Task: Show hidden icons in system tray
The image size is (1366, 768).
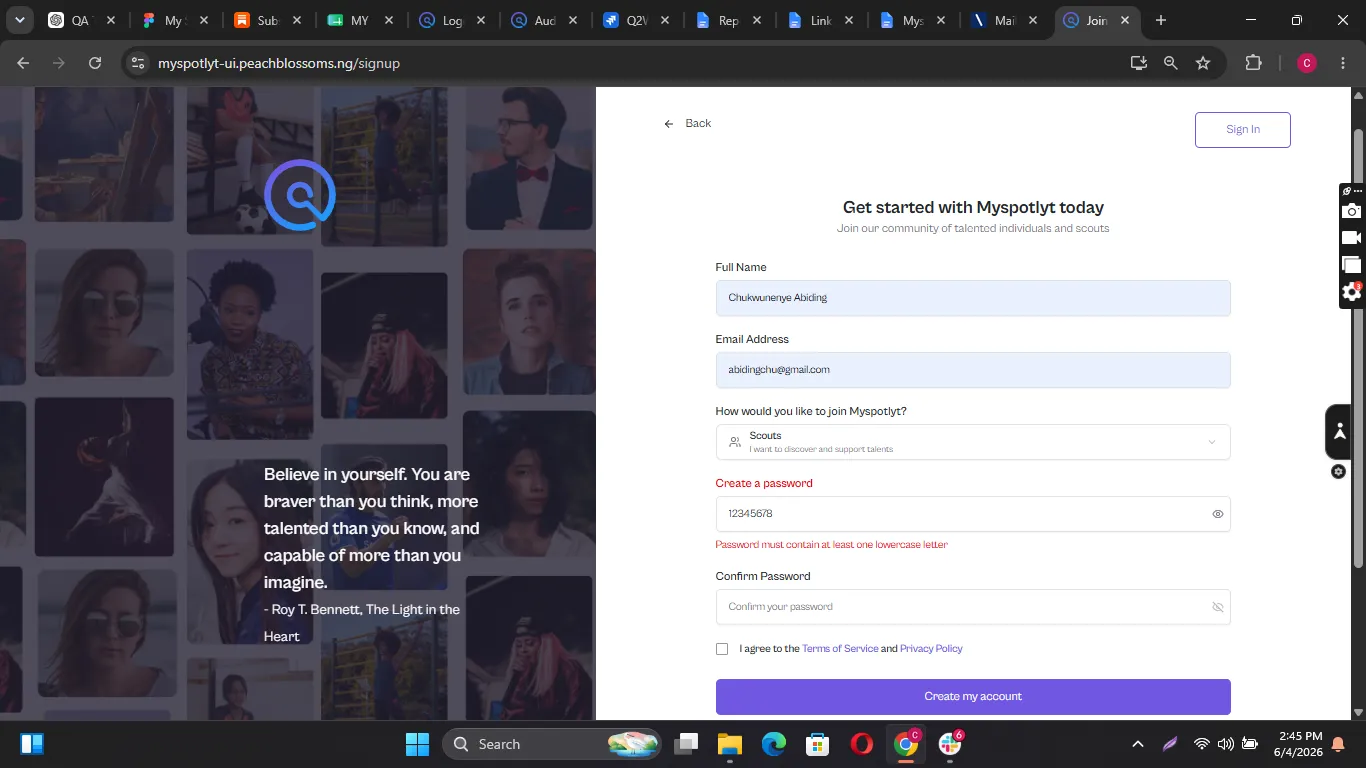Action: click(x=1137, y=744)
